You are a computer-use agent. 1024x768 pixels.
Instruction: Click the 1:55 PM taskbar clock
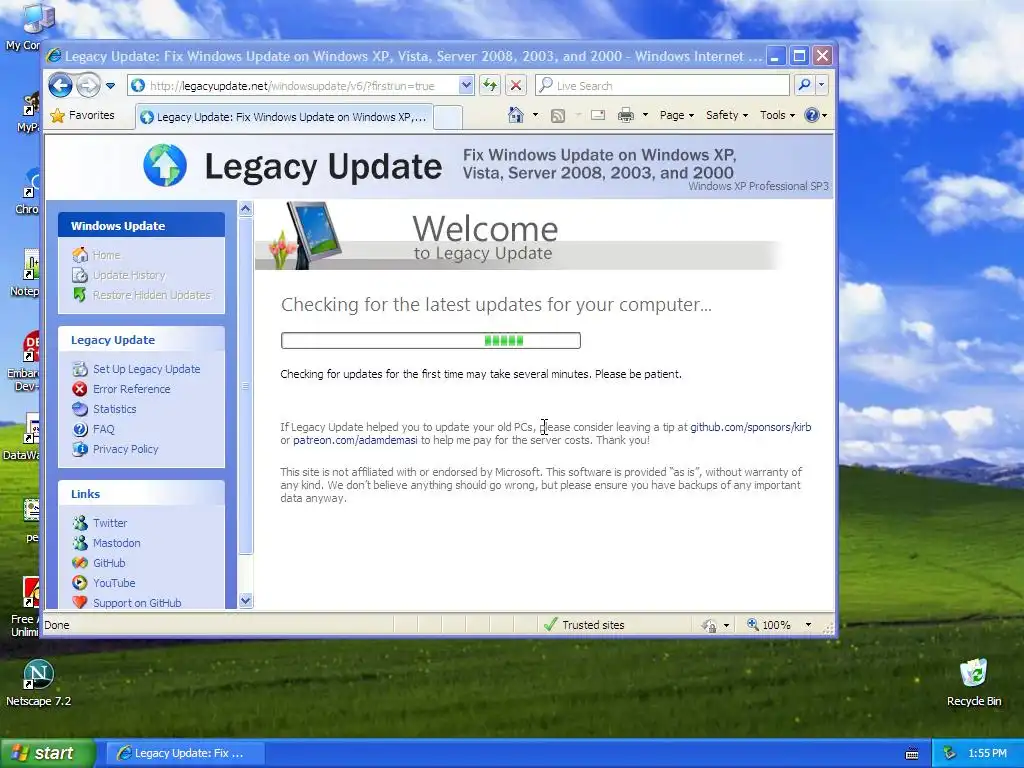(987, 753)
